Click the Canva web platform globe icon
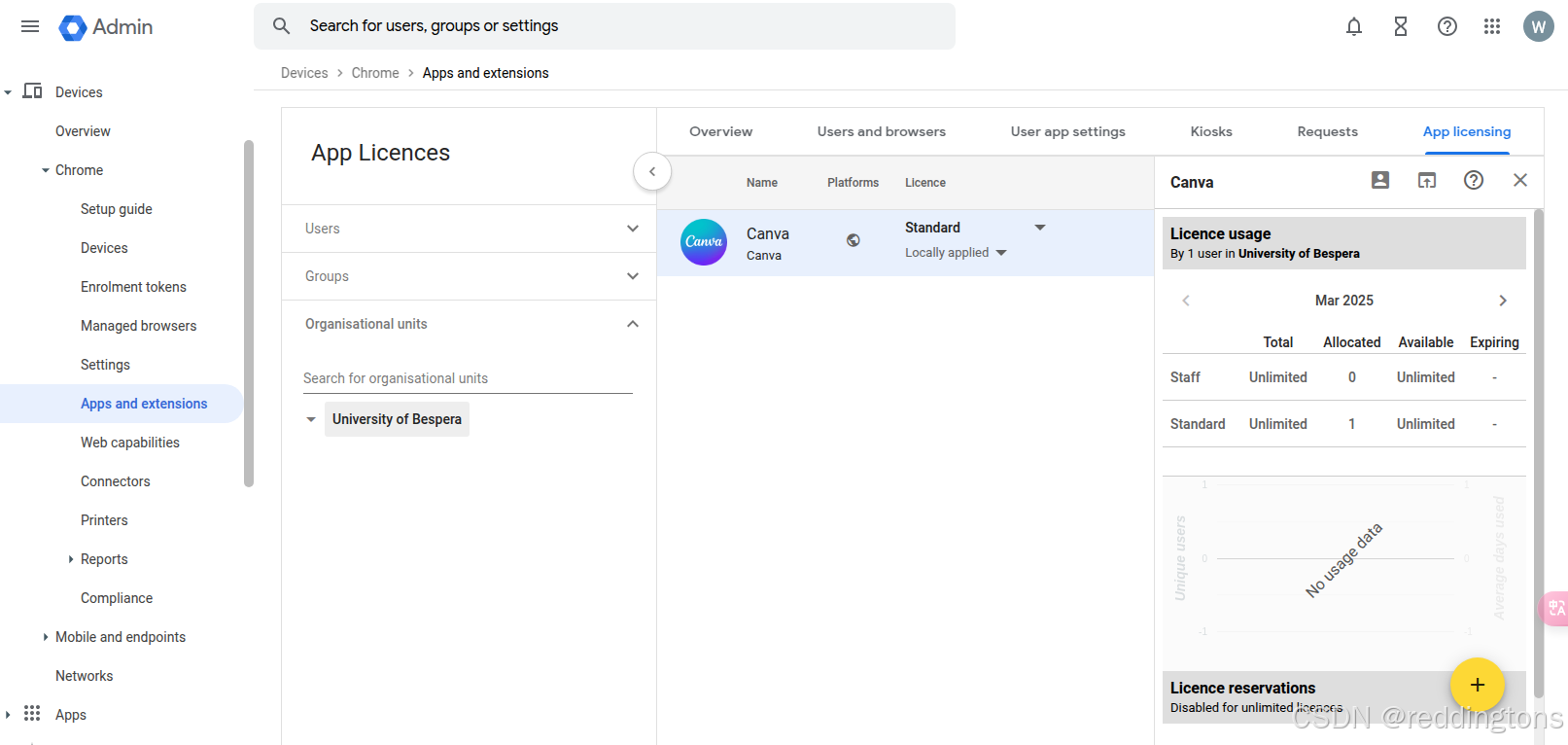 pyautogui.click(x=853, y=240)
